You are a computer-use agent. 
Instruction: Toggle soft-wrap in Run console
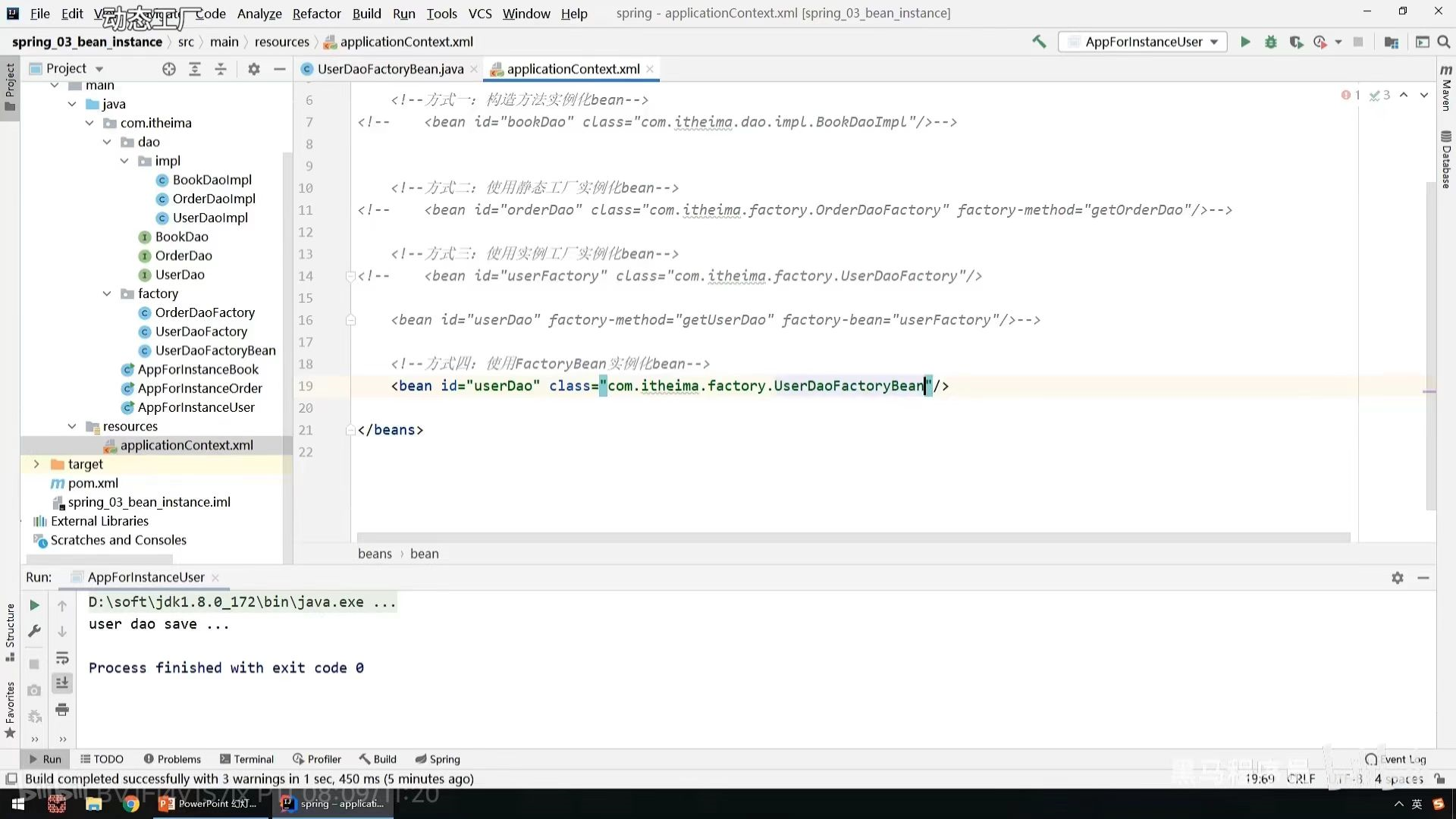point(62,657)
